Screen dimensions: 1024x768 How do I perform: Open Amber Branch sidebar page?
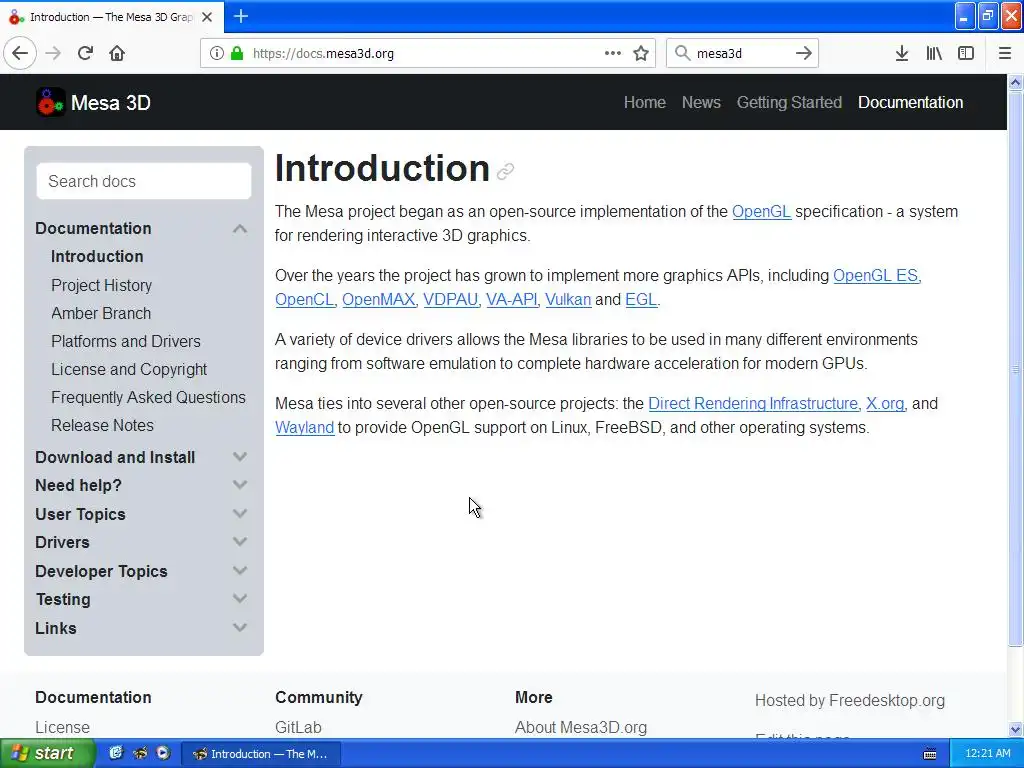click(x=101, y=313)
